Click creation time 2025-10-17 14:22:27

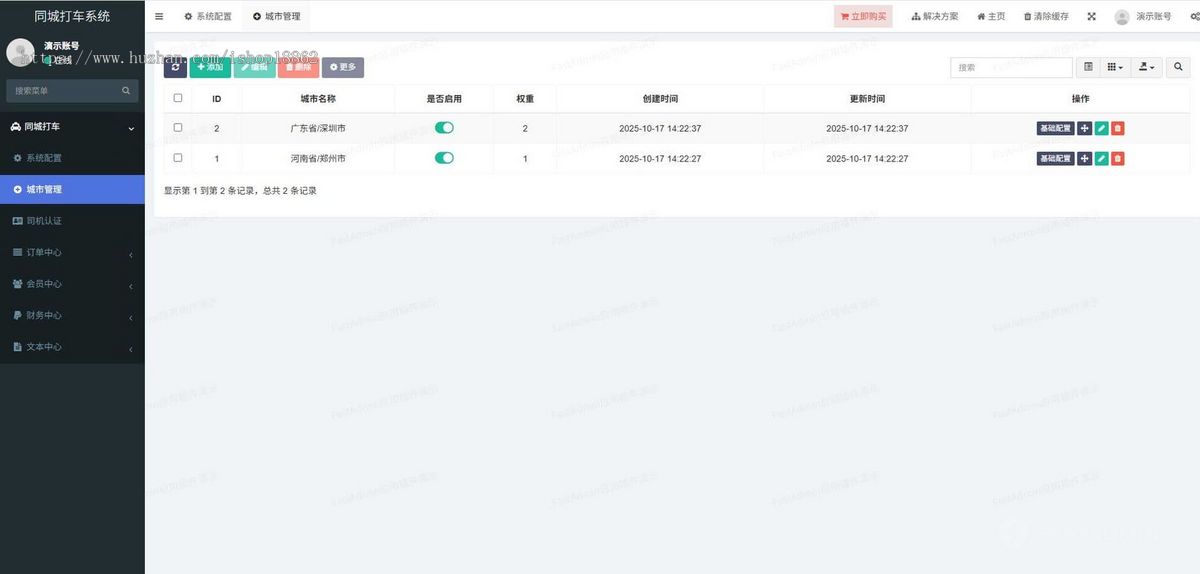(660, 158)
